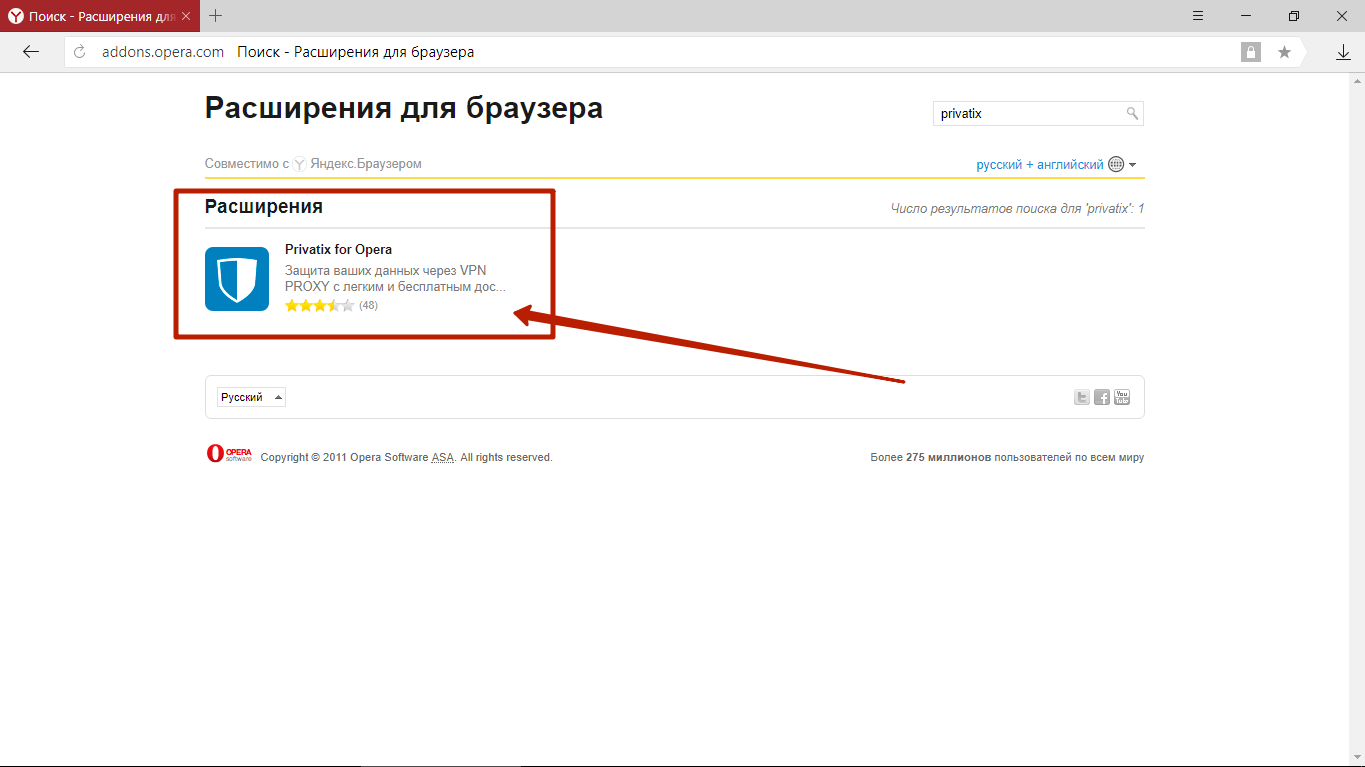Click the Расширения для браузера heading

[404, 108]
